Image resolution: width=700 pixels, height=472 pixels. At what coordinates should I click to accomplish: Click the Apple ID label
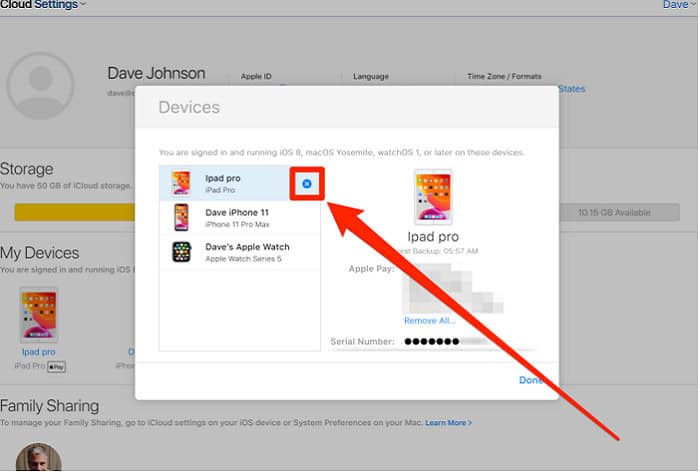point(256,76)
